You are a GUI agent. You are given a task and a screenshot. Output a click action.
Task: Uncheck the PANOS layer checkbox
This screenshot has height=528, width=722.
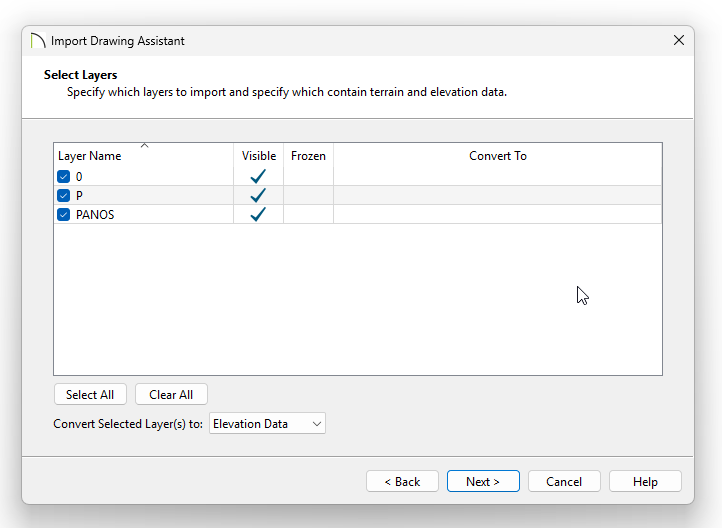64,214
